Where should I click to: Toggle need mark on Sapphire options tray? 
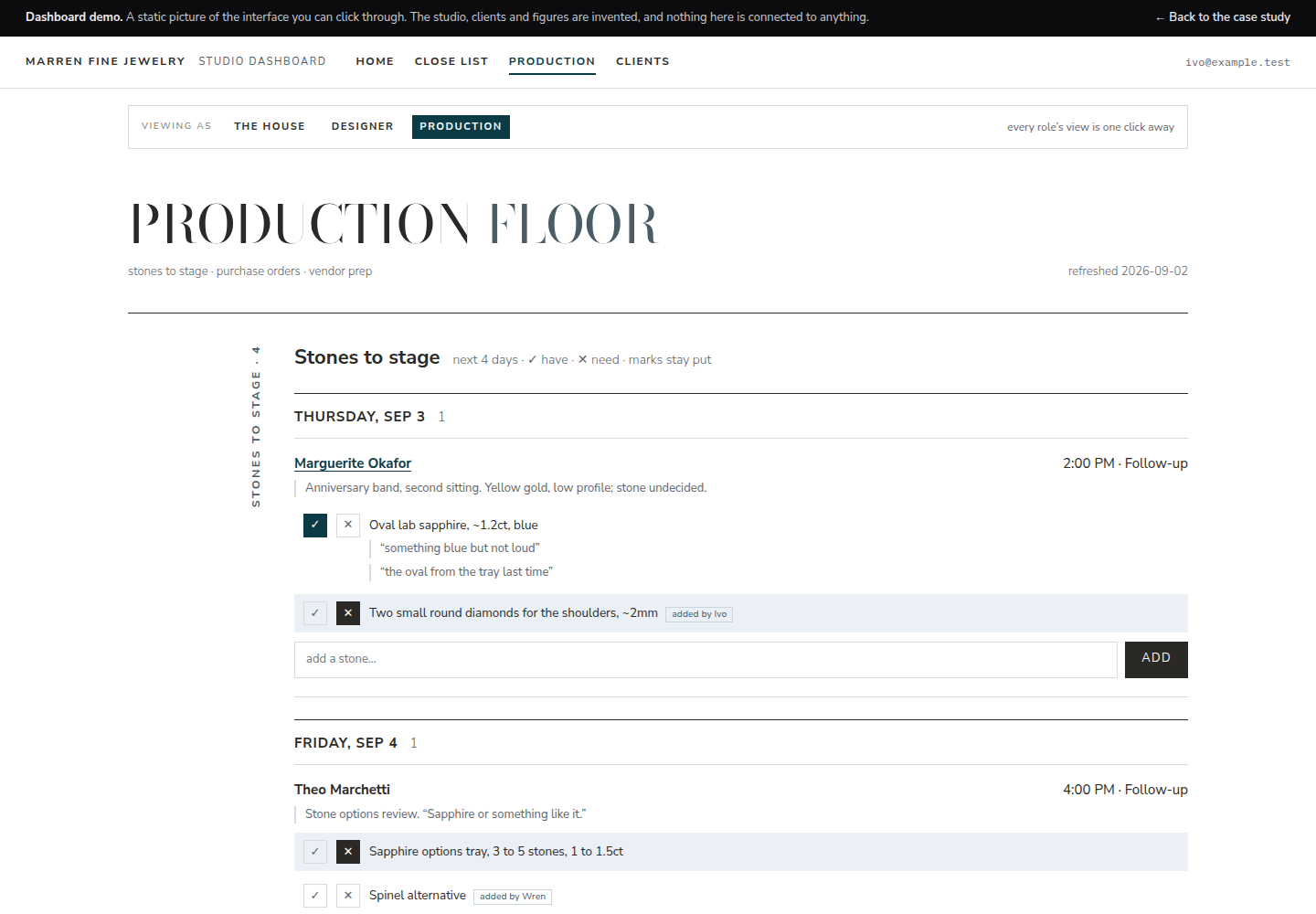pyautogui.click(x=348, y=852)
